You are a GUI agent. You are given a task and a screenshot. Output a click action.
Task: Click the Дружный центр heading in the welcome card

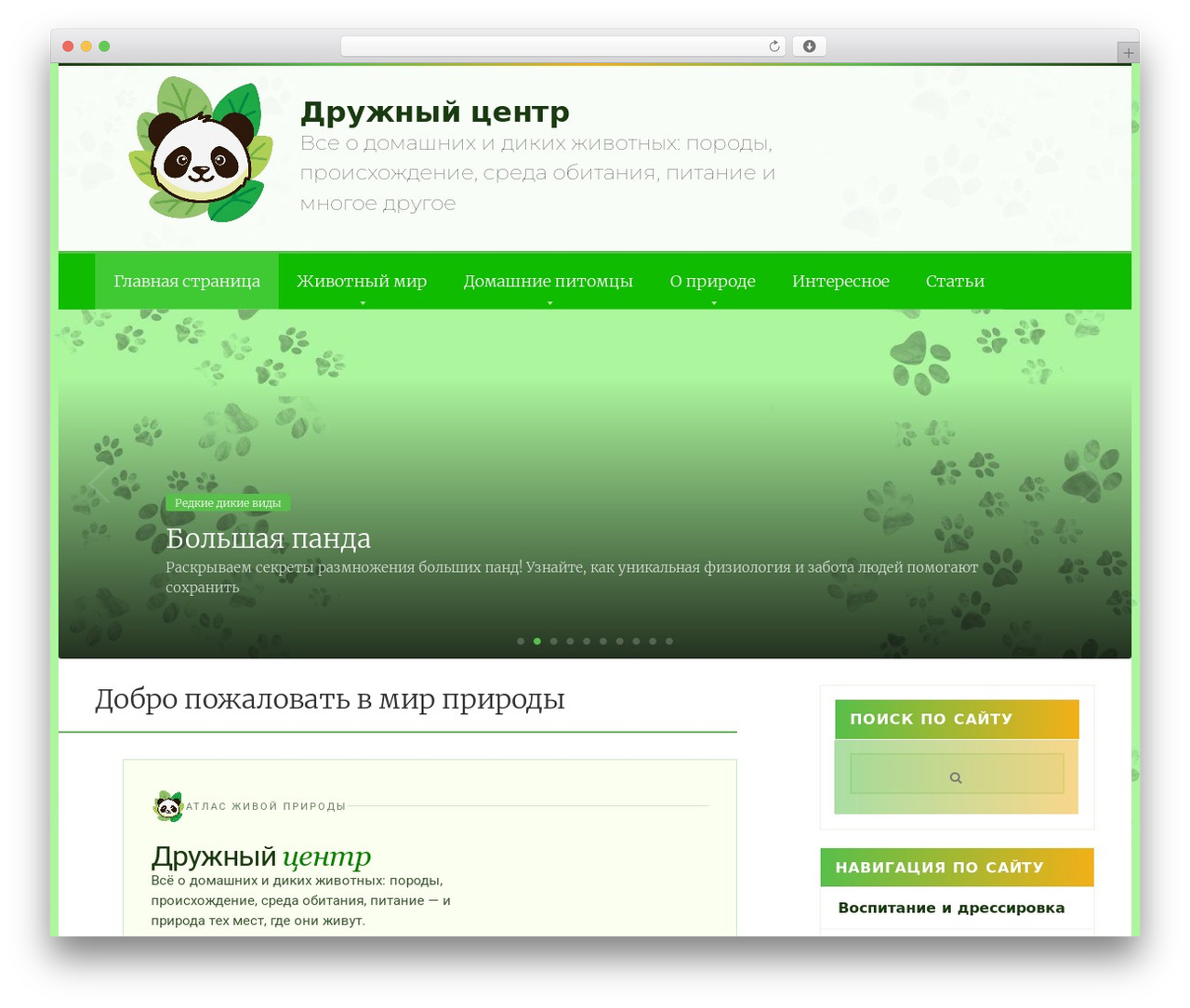(x=261, y=855)
